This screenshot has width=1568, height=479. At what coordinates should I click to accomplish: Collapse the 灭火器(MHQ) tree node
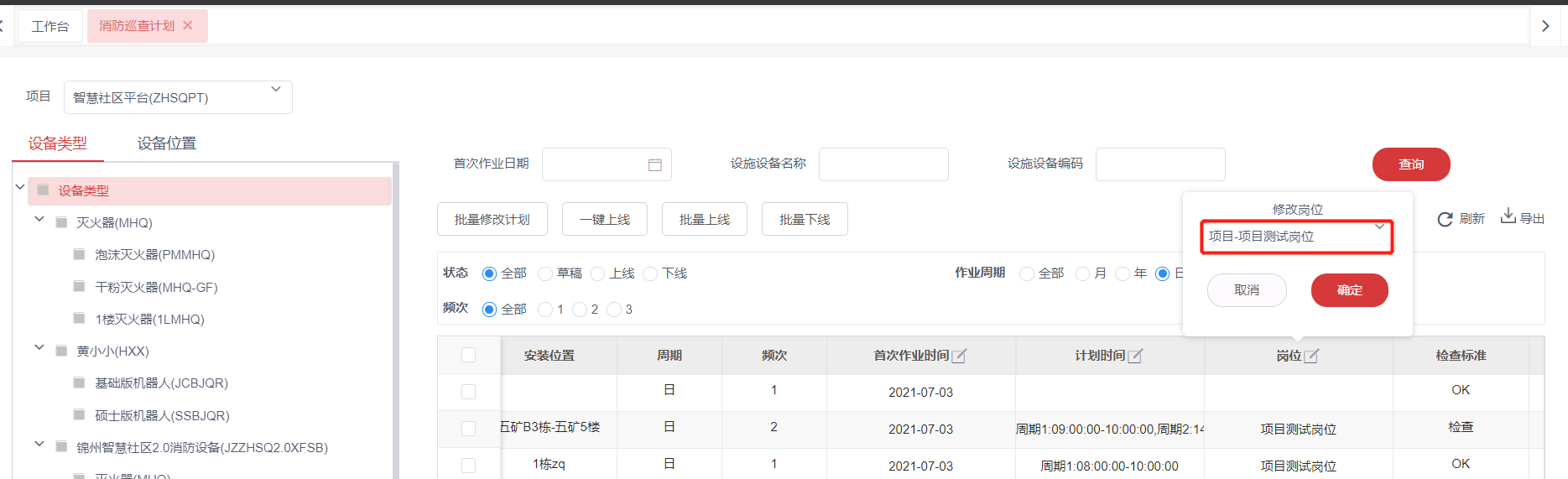[39, 220]
